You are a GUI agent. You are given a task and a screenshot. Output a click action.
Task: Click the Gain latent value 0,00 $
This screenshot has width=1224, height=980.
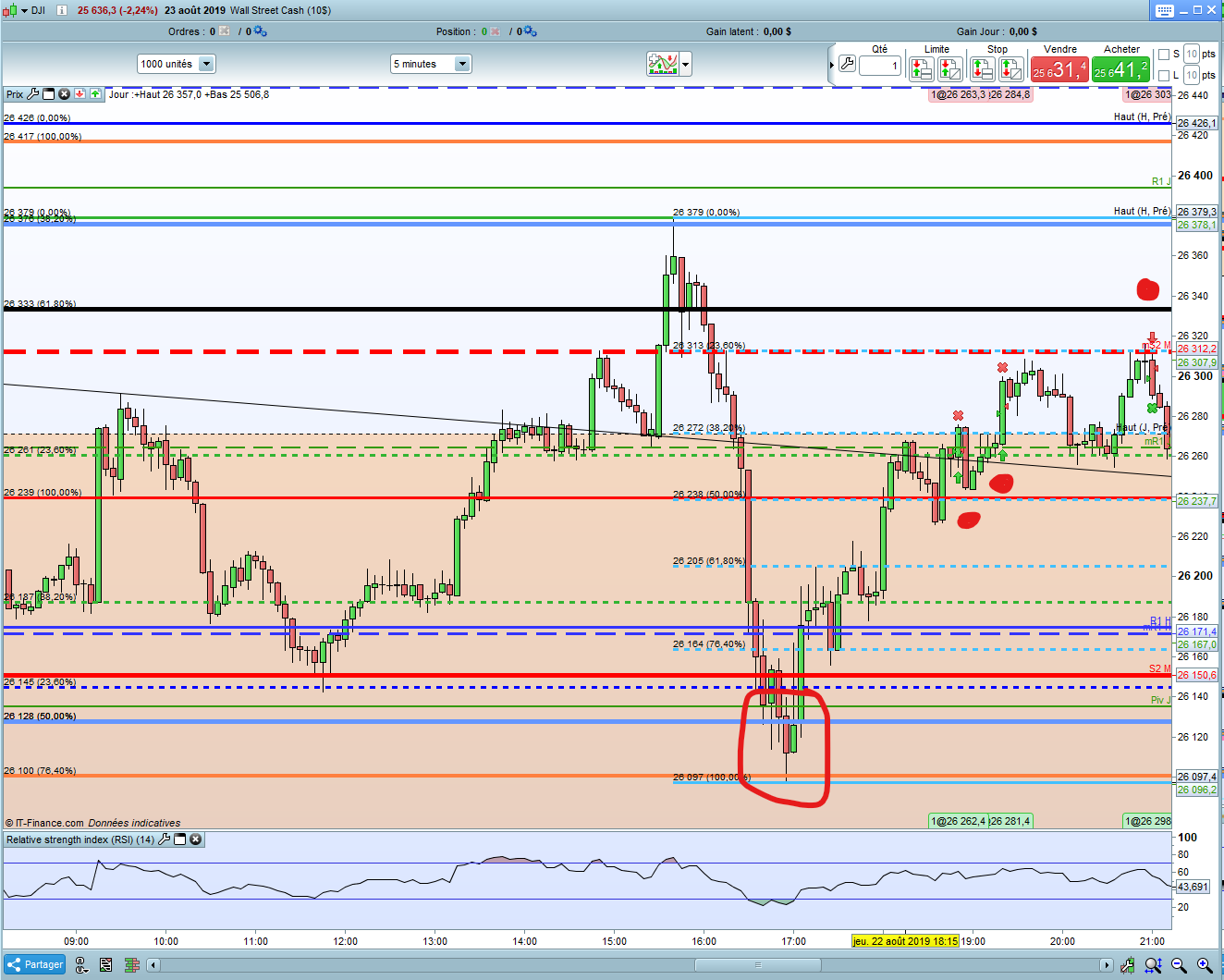pos(777,31)
